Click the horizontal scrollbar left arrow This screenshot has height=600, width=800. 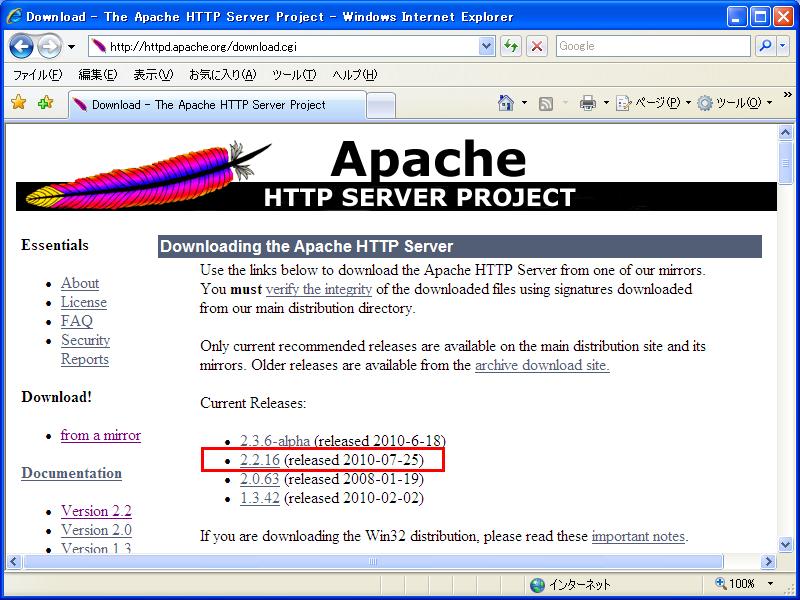13,562
